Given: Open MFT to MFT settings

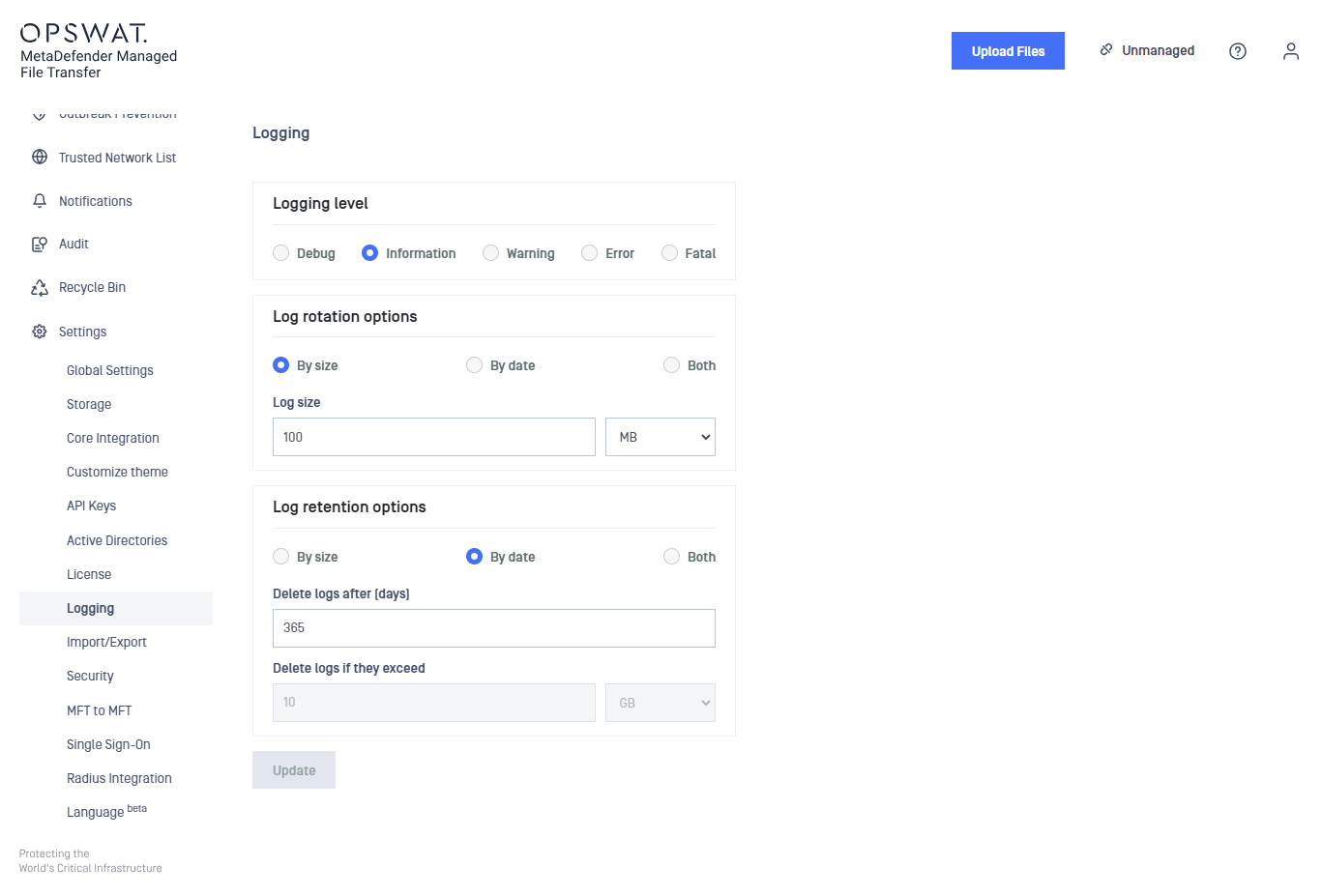Looking at the screenshot, I should tap(99, 710).
